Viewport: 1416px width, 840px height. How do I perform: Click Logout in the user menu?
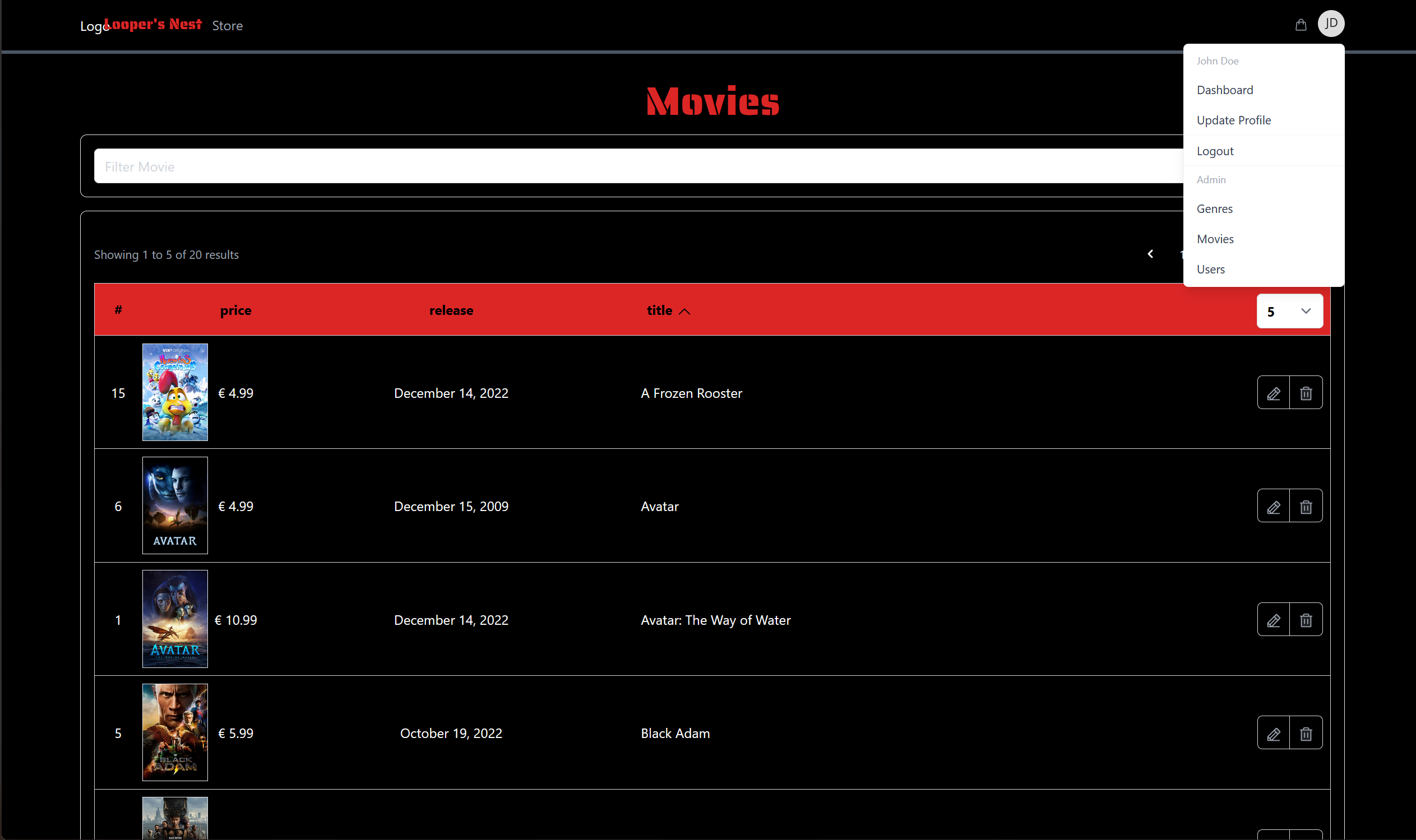pos(1214,151)
